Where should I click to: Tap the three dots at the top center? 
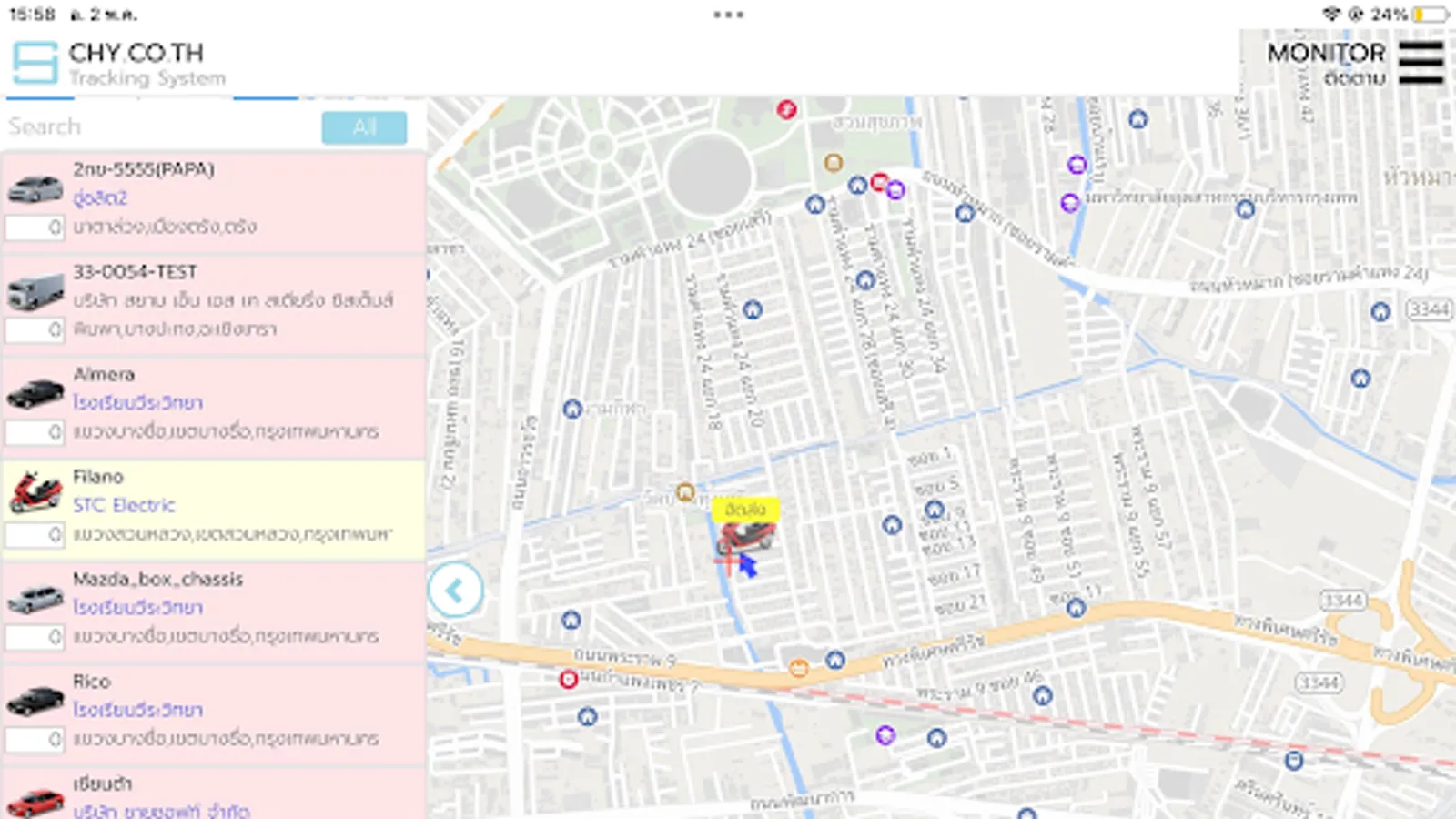[x=728, y=15]
